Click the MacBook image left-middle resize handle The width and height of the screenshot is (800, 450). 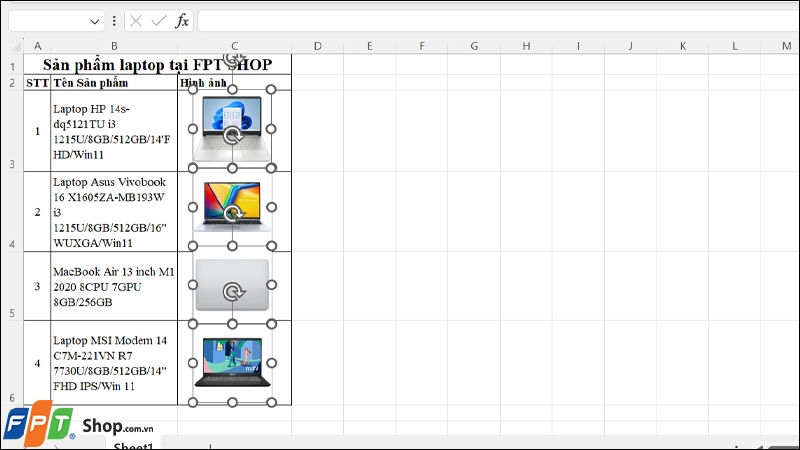pos(193,285)
